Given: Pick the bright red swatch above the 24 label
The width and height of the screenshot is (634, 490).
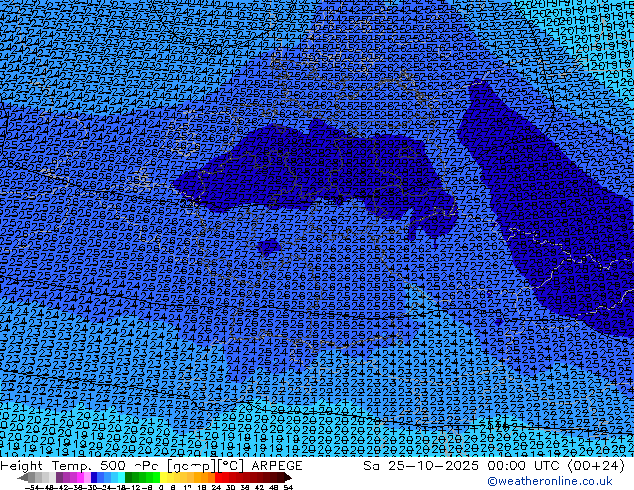Looking at the screenshot, I should [x=218, y=478].
